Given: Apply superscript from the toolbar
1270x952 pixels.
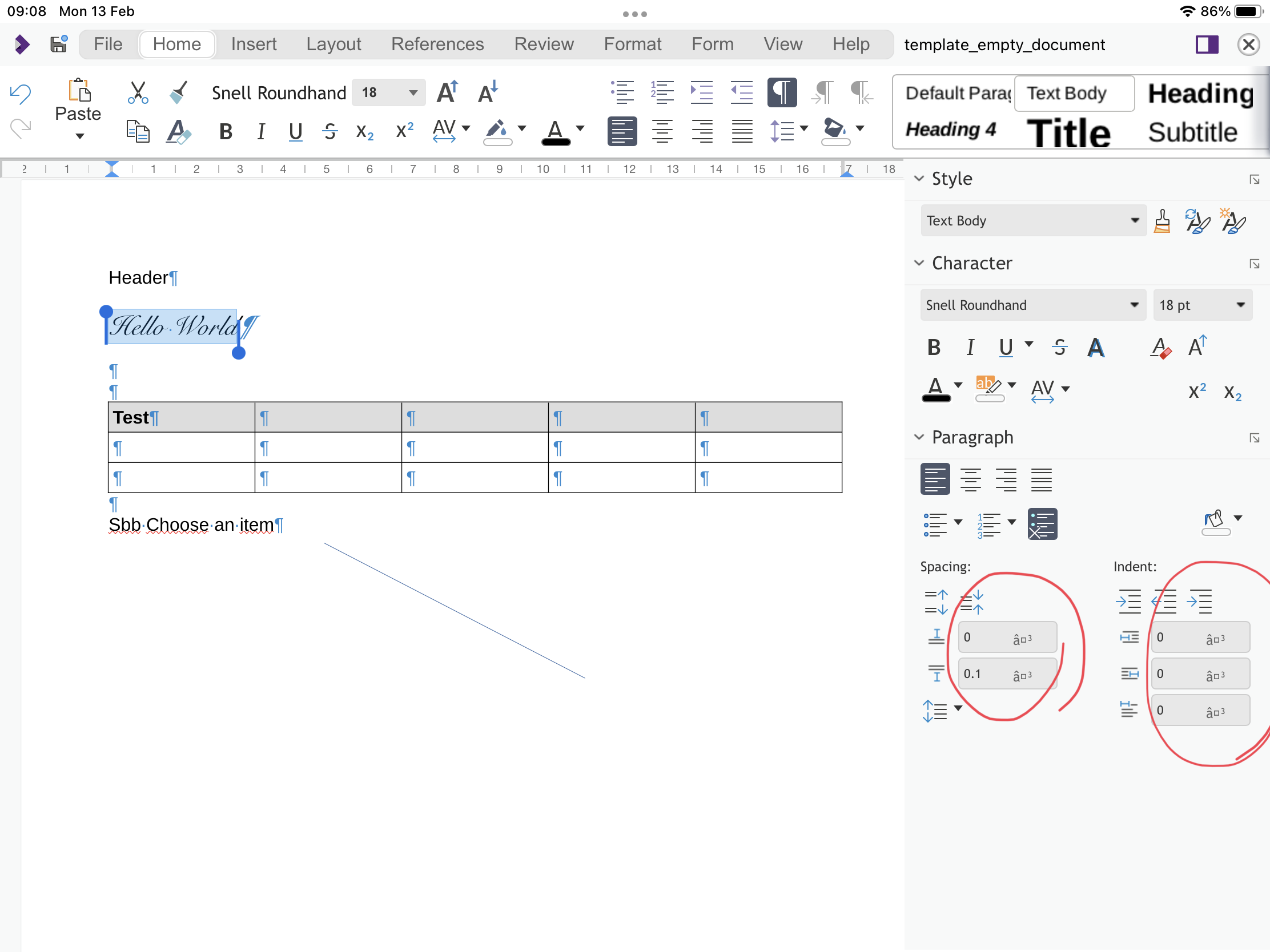Looking at the screenshot, I should 404,131.
